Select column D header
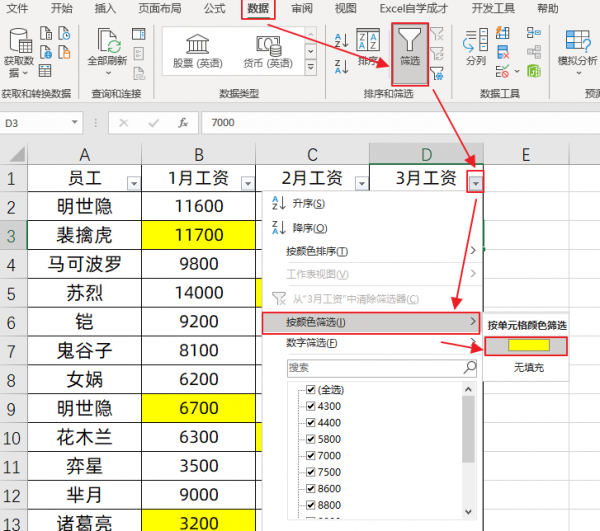The width and height of the screenshot is (600, 531). click(x=426, y=154)
